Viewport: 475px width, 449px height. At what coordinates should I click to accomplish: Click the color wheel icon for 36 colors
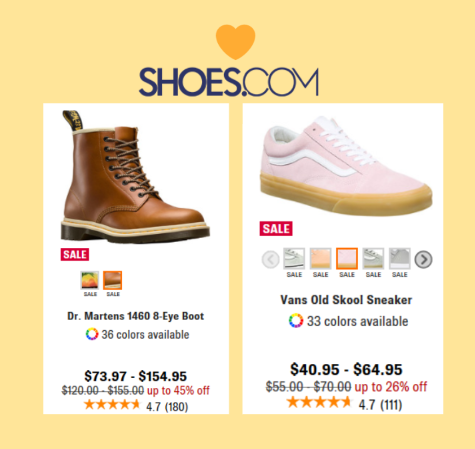pos(92,334)
